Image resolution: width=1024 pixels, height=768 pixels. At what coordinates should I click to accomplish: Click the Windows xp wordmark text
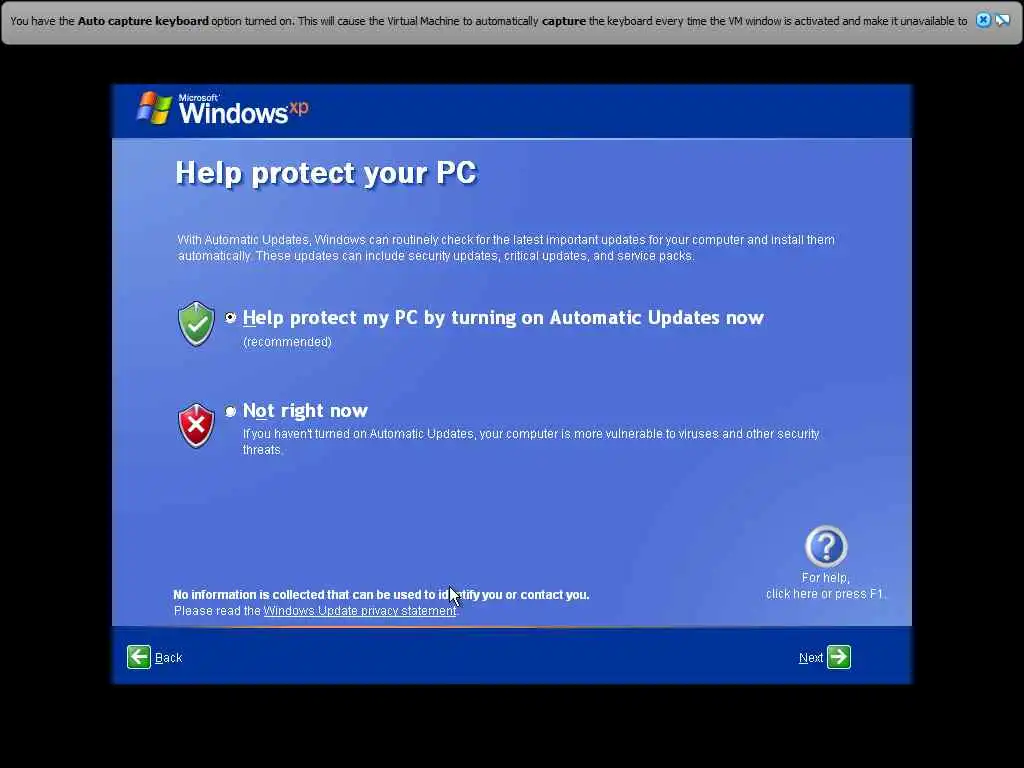pyautogui.click(x=243, y=109)
